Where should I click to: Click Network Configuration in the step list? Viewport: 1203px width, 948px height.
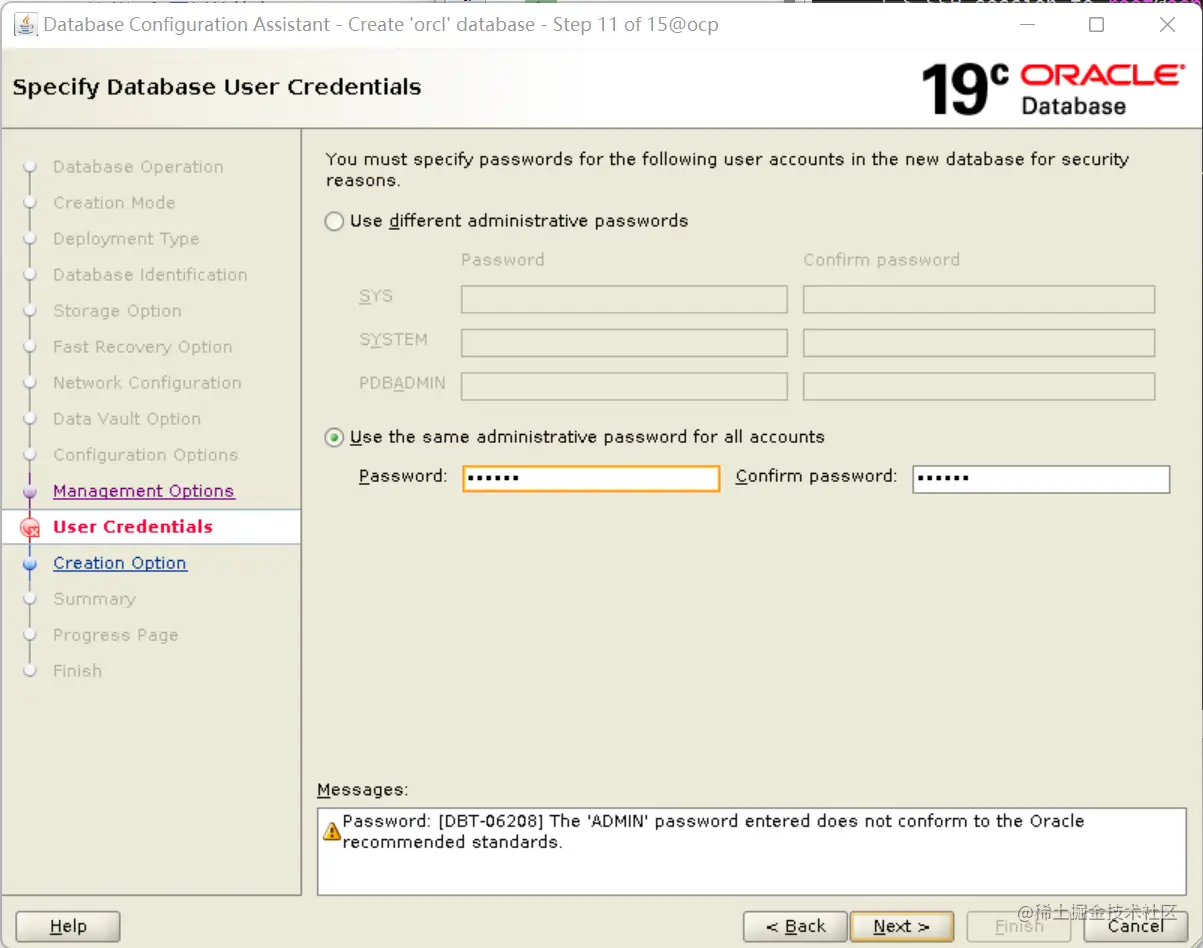tap(147, 383)
